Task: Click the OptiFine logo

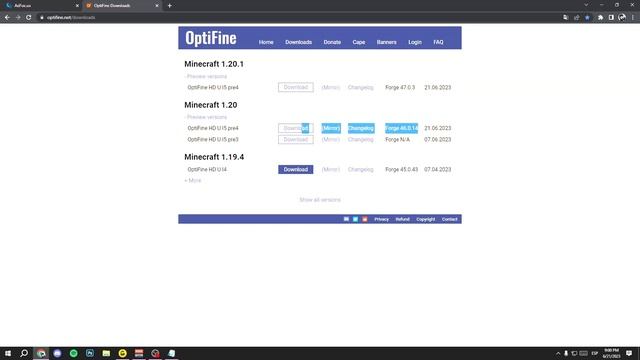Action: tap(211, 38)
